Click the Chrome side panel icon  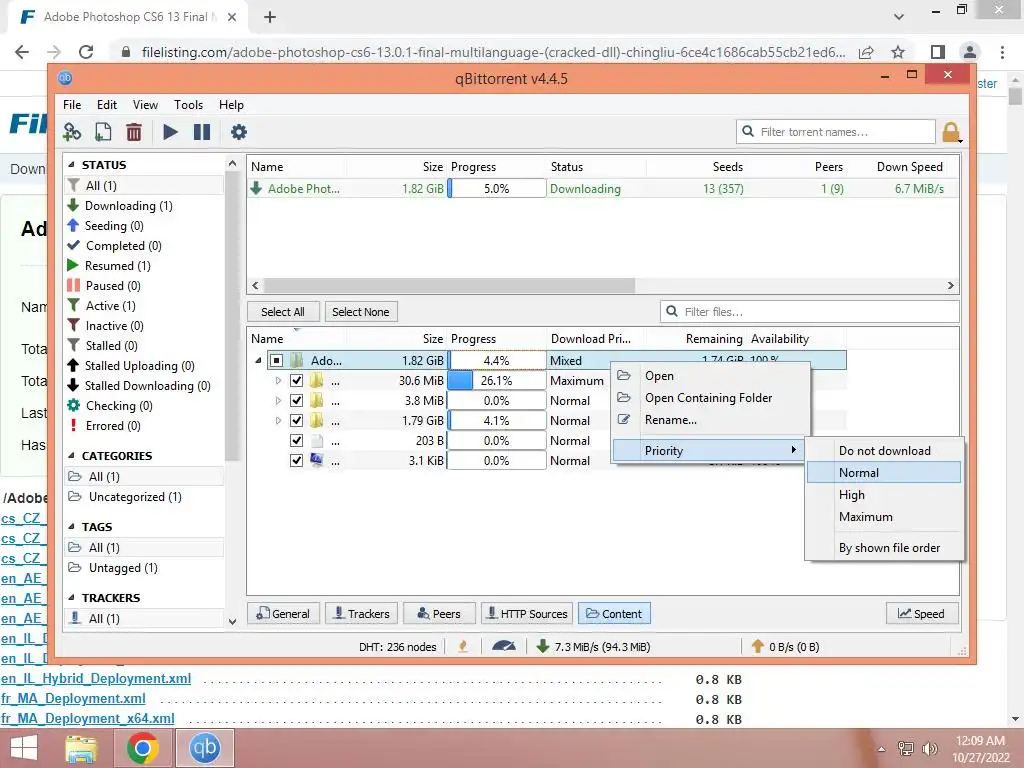pos(938,52)
